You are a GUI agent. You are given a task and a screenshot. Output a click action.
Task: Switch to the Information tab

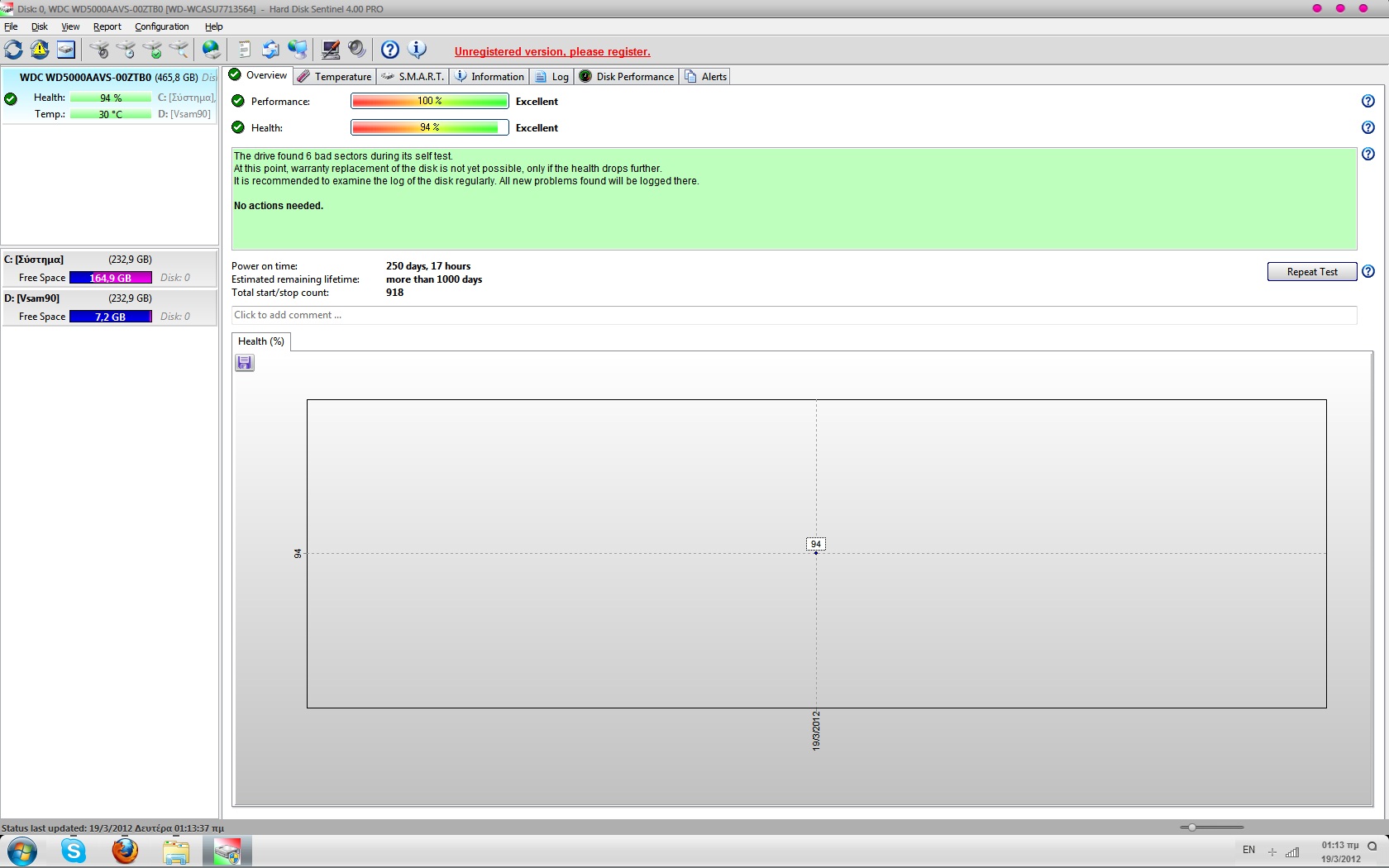[x=489, y=76]
